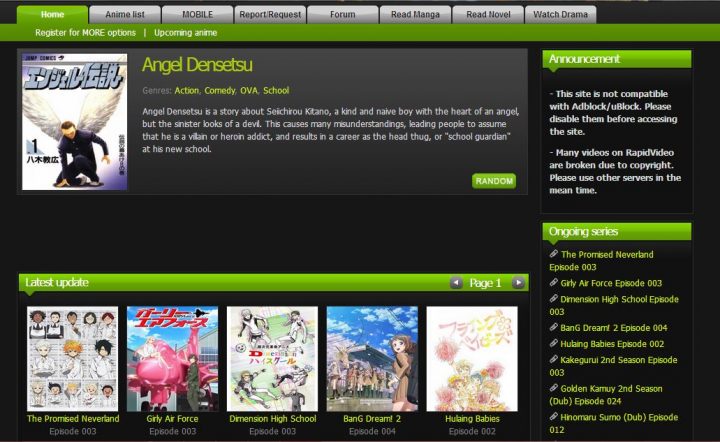The height and width of the screenshot is (442, 720).
Task: Click the Page 1 indicator text
Action: (x=485, y=283)
